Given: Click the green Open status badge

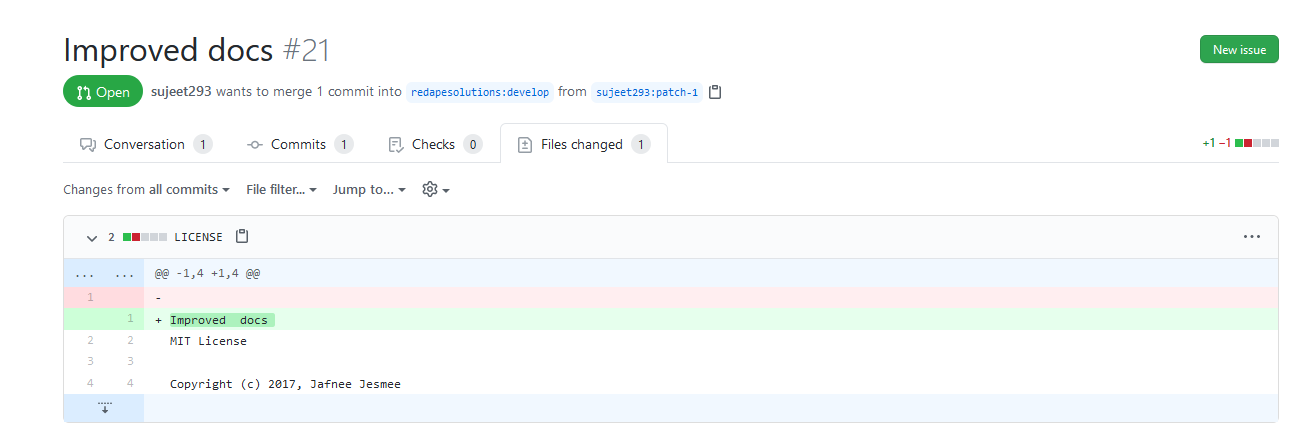Looking at the screenshot, I should tap(103, 91).
